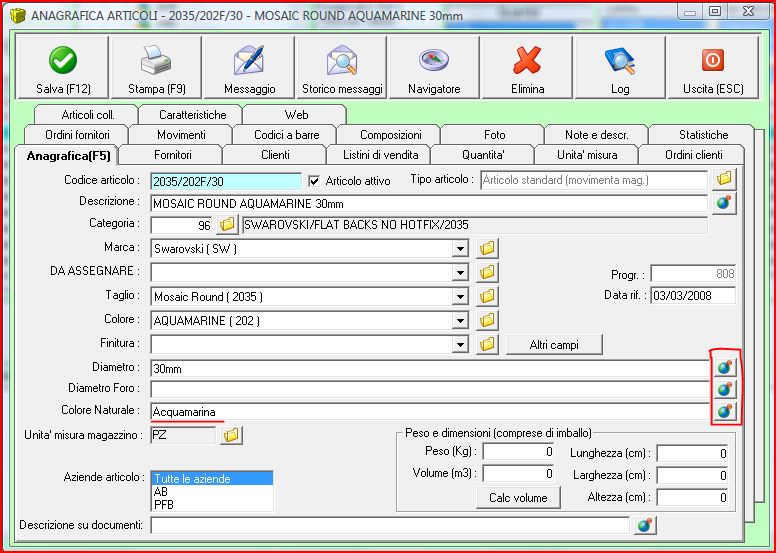Click the Data rif. date field
This screenshot has width=776, height=553.
point(693,296)
